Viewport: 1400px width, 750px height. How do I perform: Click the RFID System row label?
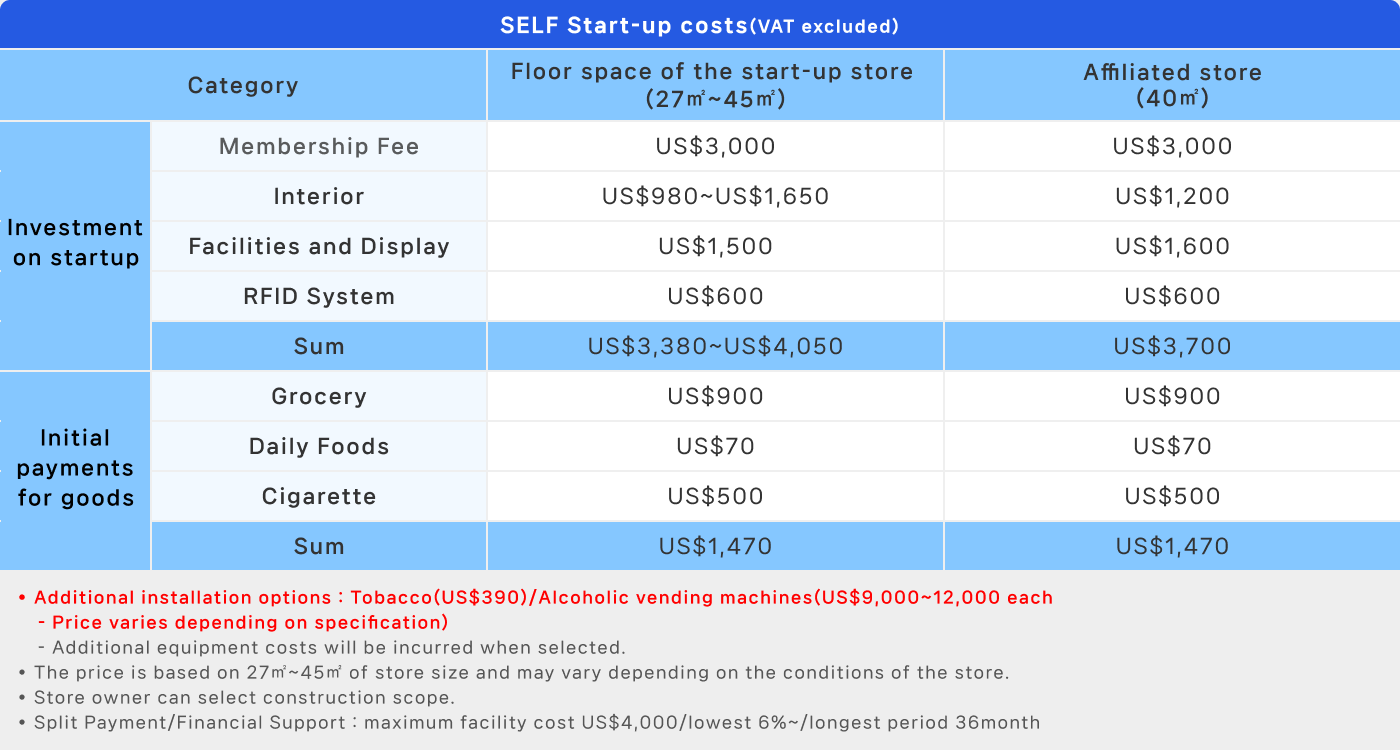(x=319, y=296)
